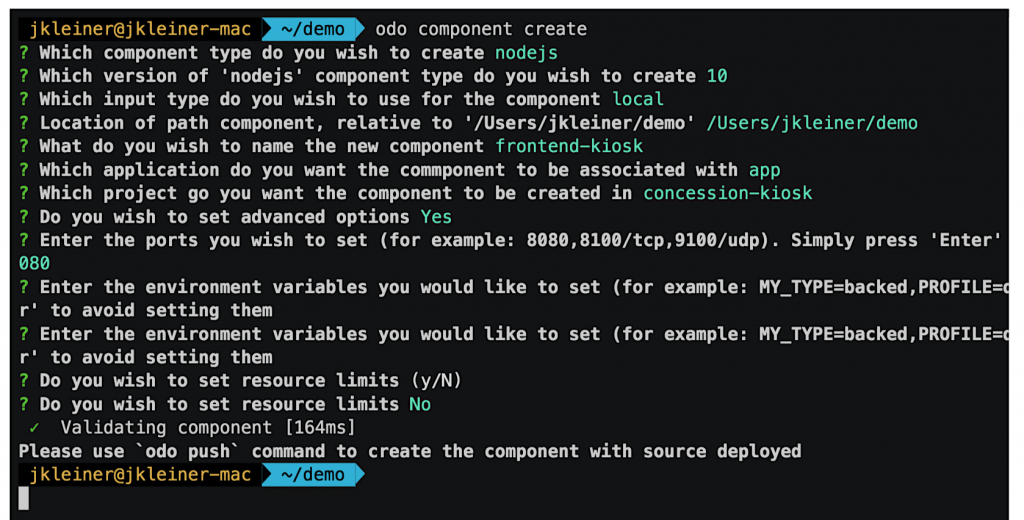
Task: Select the "nodejs" component type answer
Action: click(526, 52)
